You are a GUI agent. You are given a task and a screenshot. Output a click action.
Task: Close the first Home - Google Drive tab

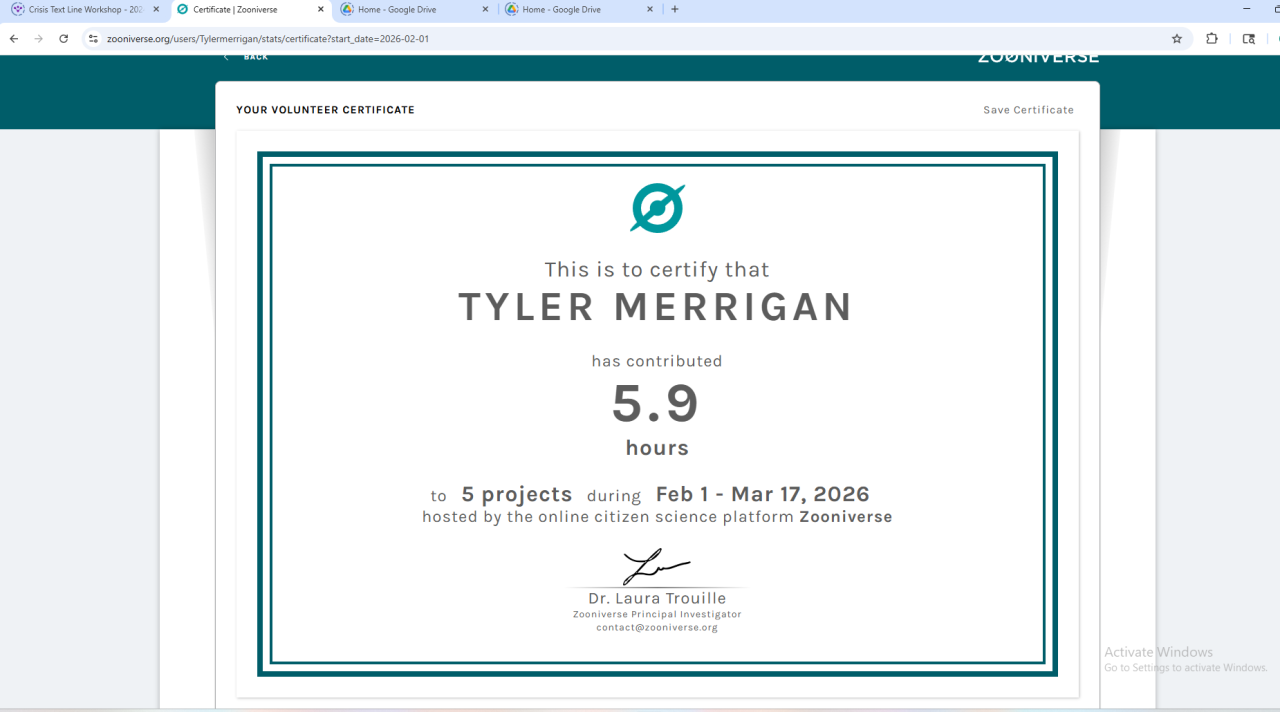click(x=485, y=9)
